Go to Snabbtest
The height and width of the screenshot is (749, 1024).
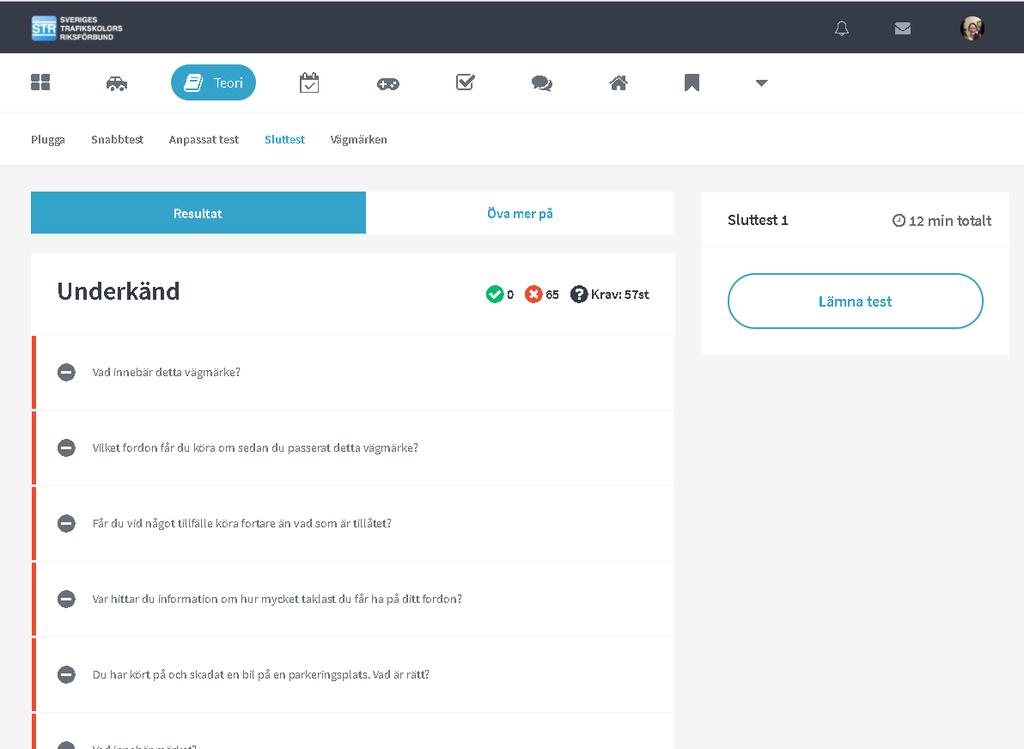point(117,140)
